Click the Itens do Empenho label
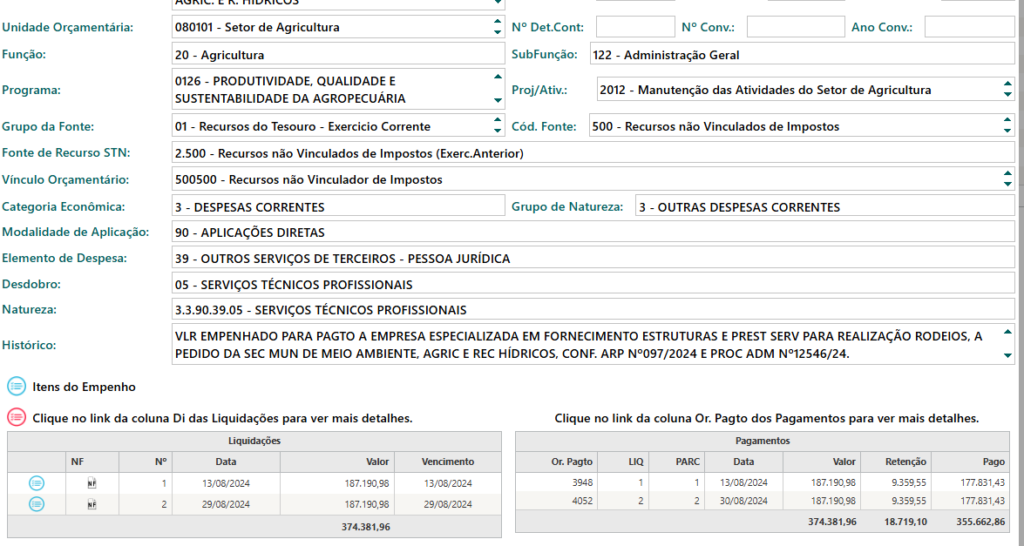This screenshot has width=1024, height=546. coord(84,387)
